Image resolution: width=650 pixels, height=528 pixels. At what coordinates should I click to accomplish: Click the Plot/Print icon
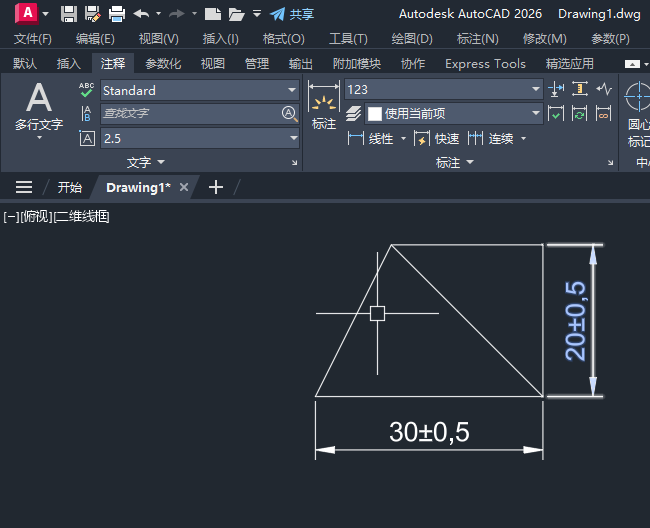click(x=116, y=14)
